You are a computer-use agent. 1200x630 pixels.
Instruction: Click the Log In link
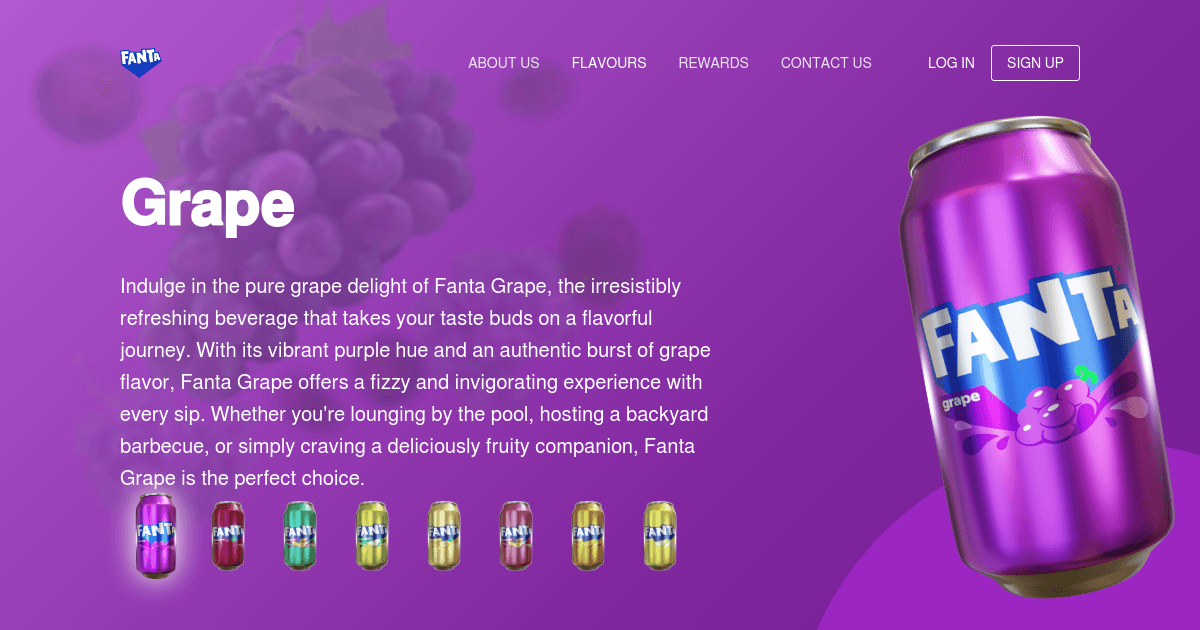[951, 63]
